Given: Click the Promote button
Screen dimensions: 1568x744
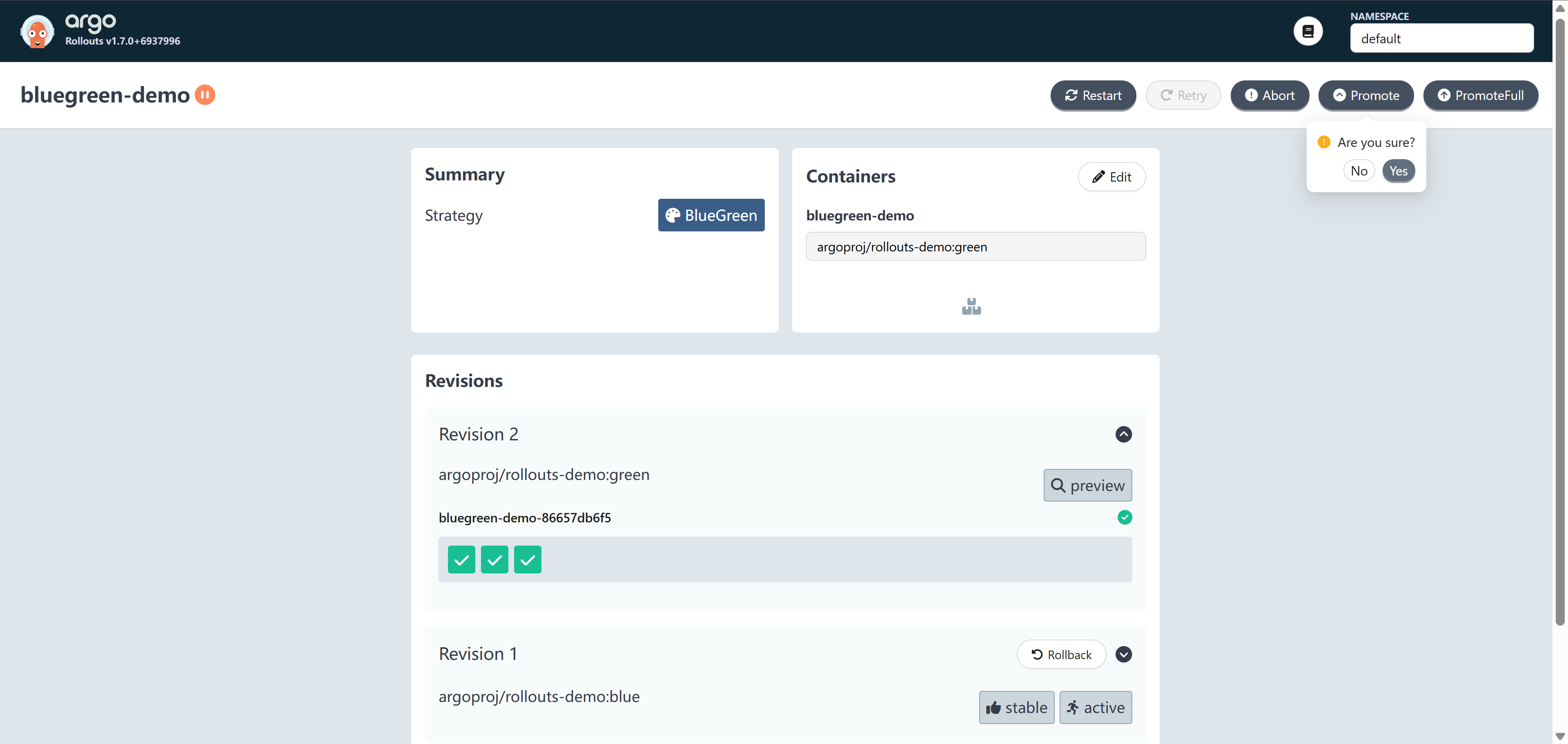Looking at the screenshot, I should coord(1365,95).
